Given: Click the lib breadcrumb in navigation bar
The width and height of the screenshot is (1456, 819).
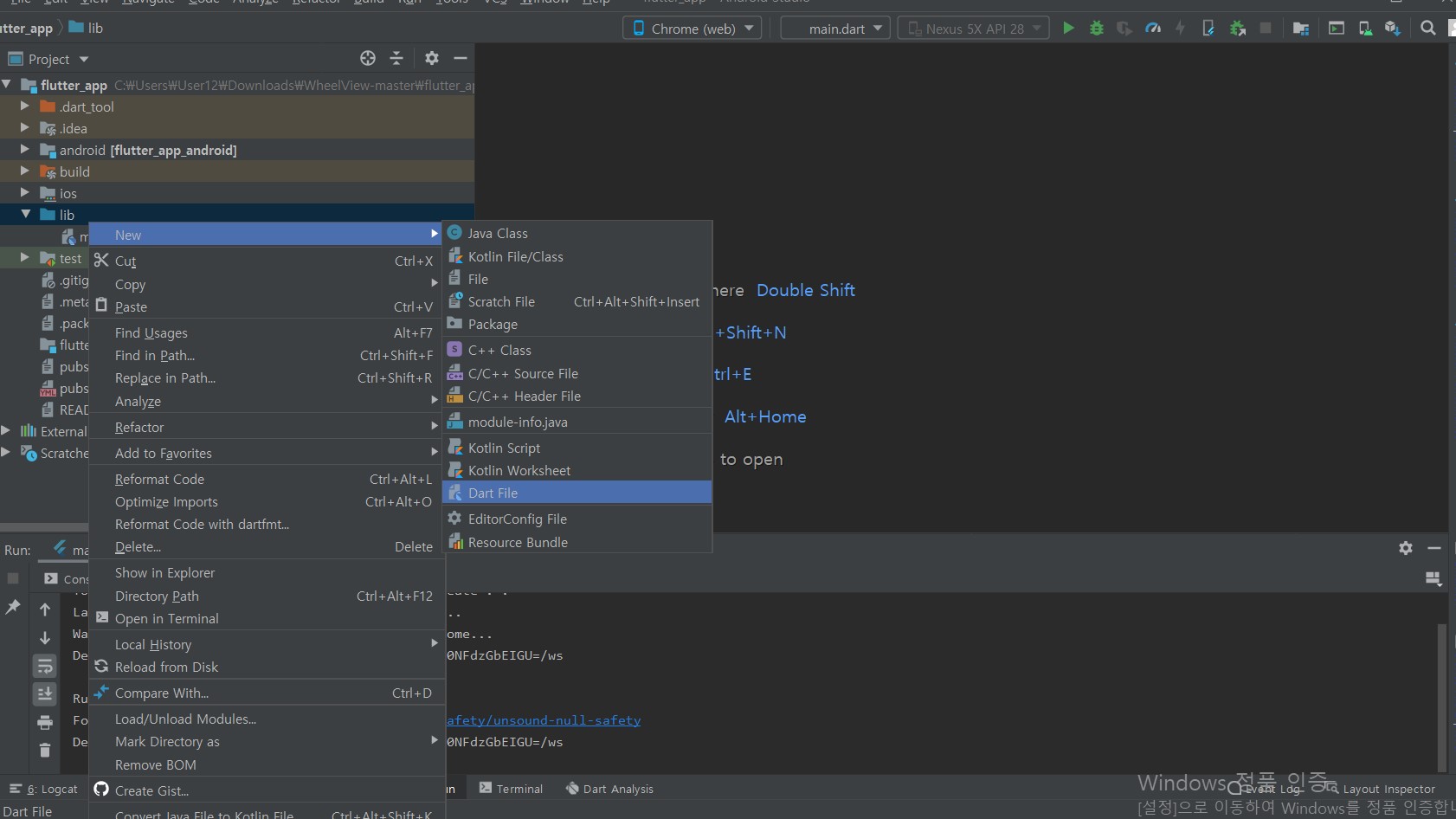Looking at the screenshot, I should [87, 28].
